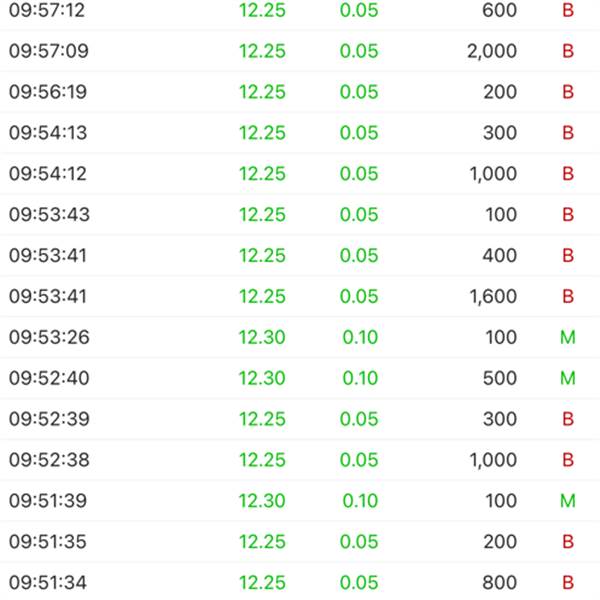Click the M marker at 09:51:39
The width and height of the screenshot is (600, 600).
[568, 501]
